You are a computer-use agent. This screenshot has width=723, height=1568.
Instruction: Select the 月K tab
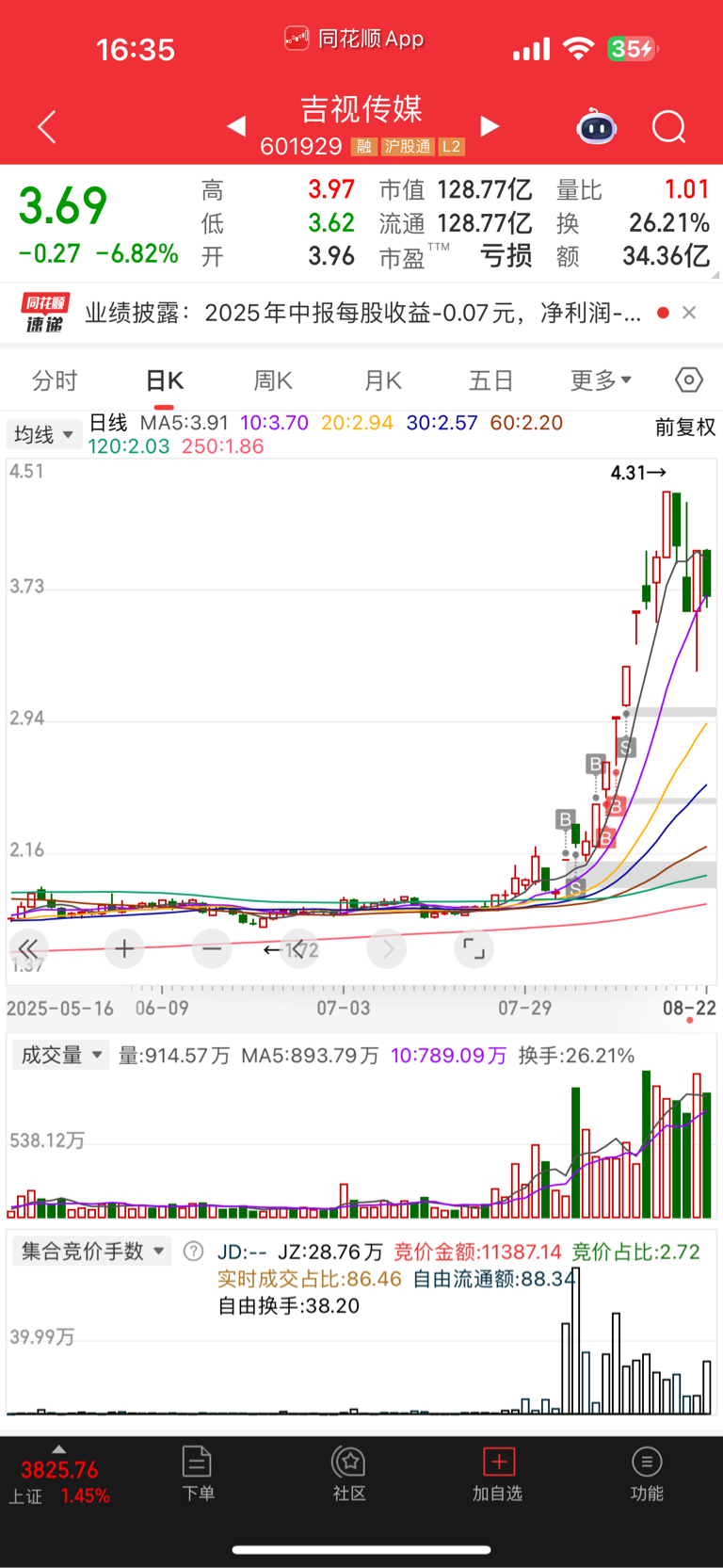pos(383,380)
